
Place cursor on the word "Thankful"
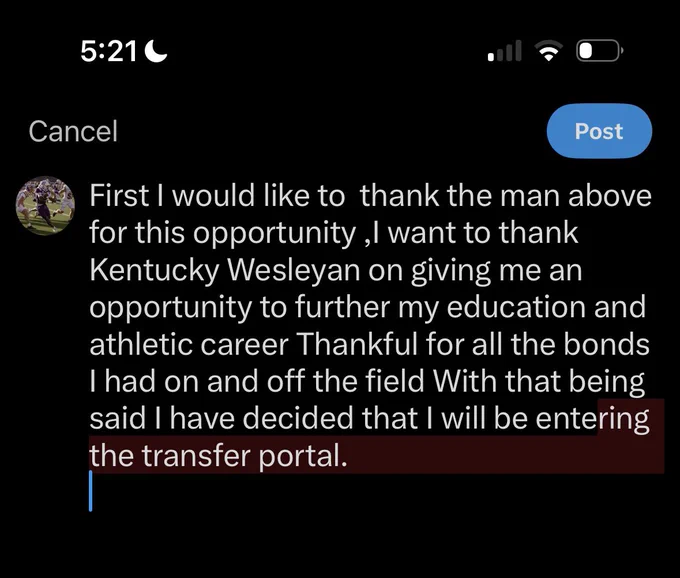tap(357, 344)
